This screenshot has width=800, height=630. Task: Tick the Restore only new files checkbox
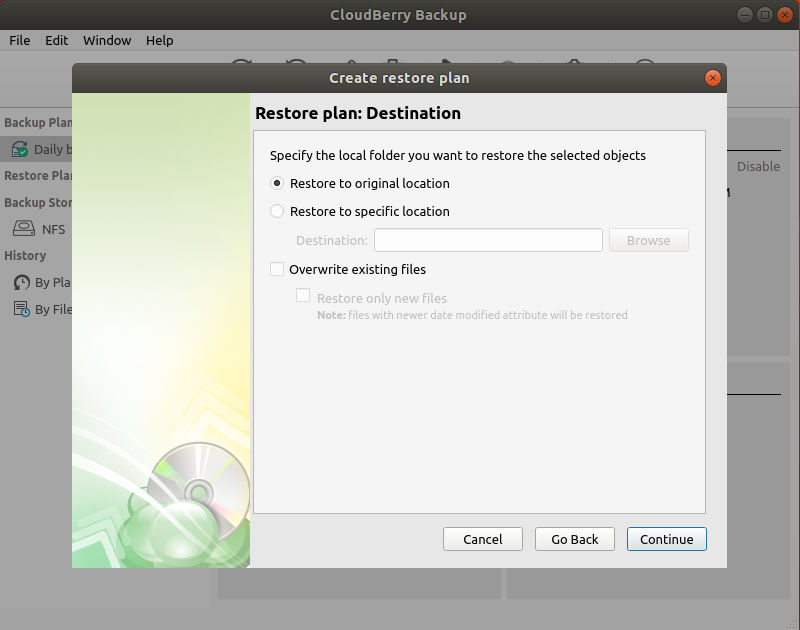tap(303, 295)
